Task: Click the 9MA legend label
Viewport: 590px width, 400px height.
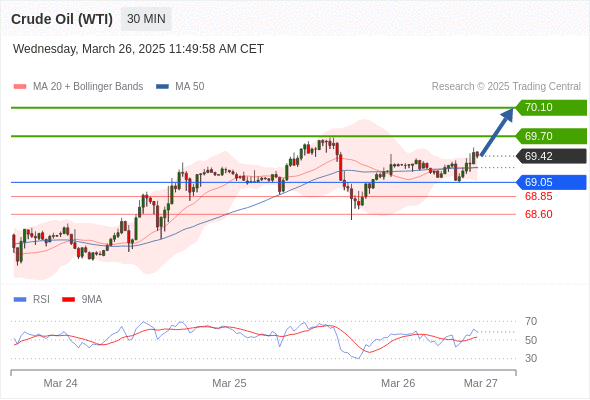Action: point(92,300)
